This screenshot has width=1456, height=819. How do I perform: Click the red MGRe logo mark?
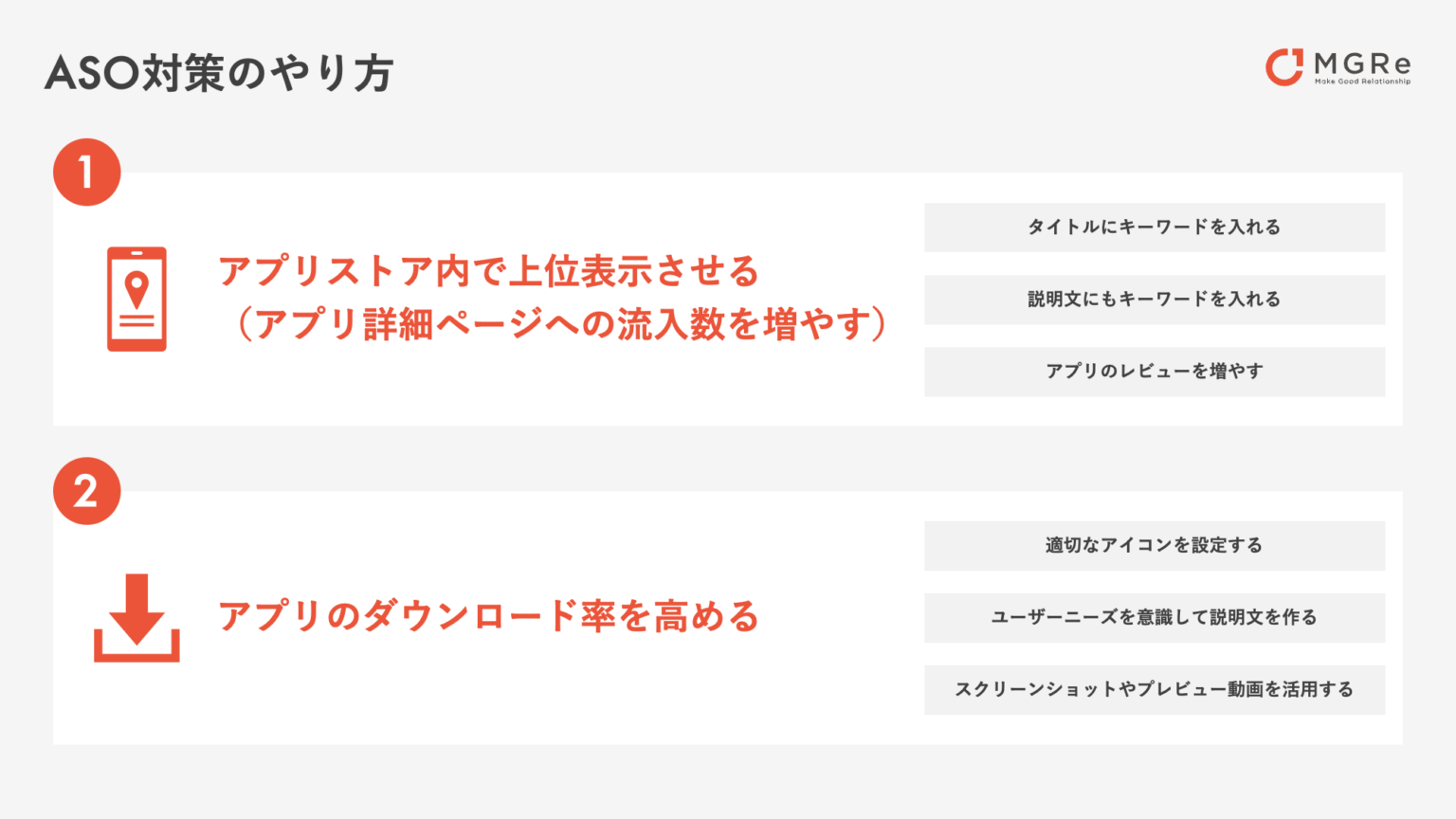1284,66
